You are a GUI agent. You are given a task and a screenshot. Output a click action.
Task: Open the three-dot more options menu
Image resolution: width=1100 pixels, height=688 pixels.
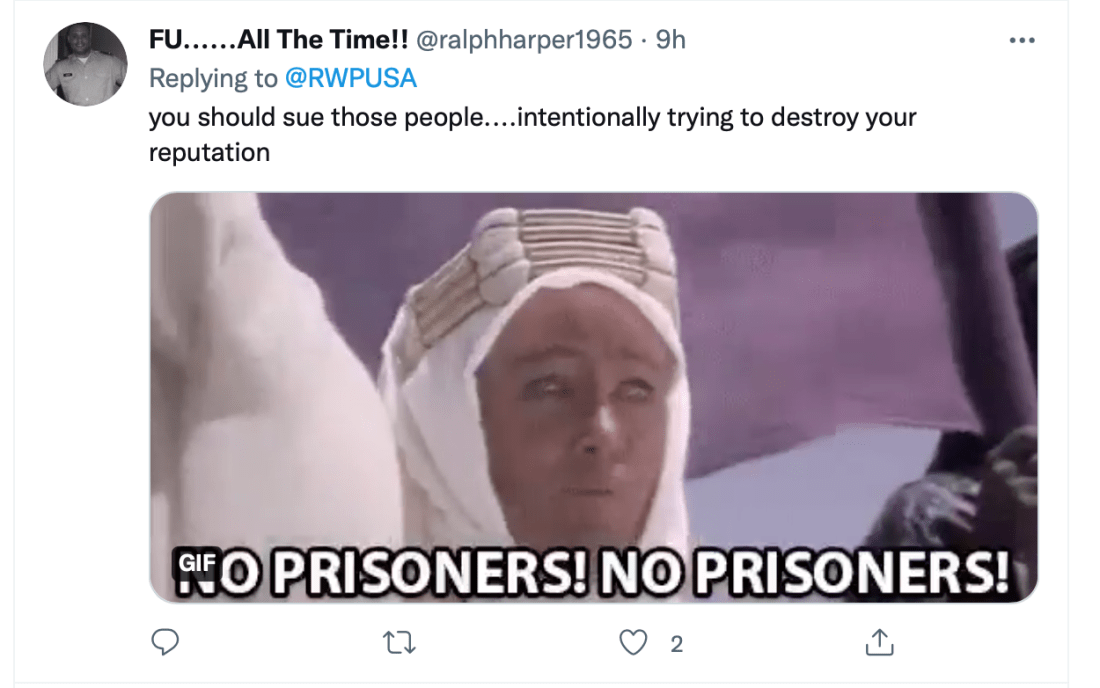coord(1022,41)
